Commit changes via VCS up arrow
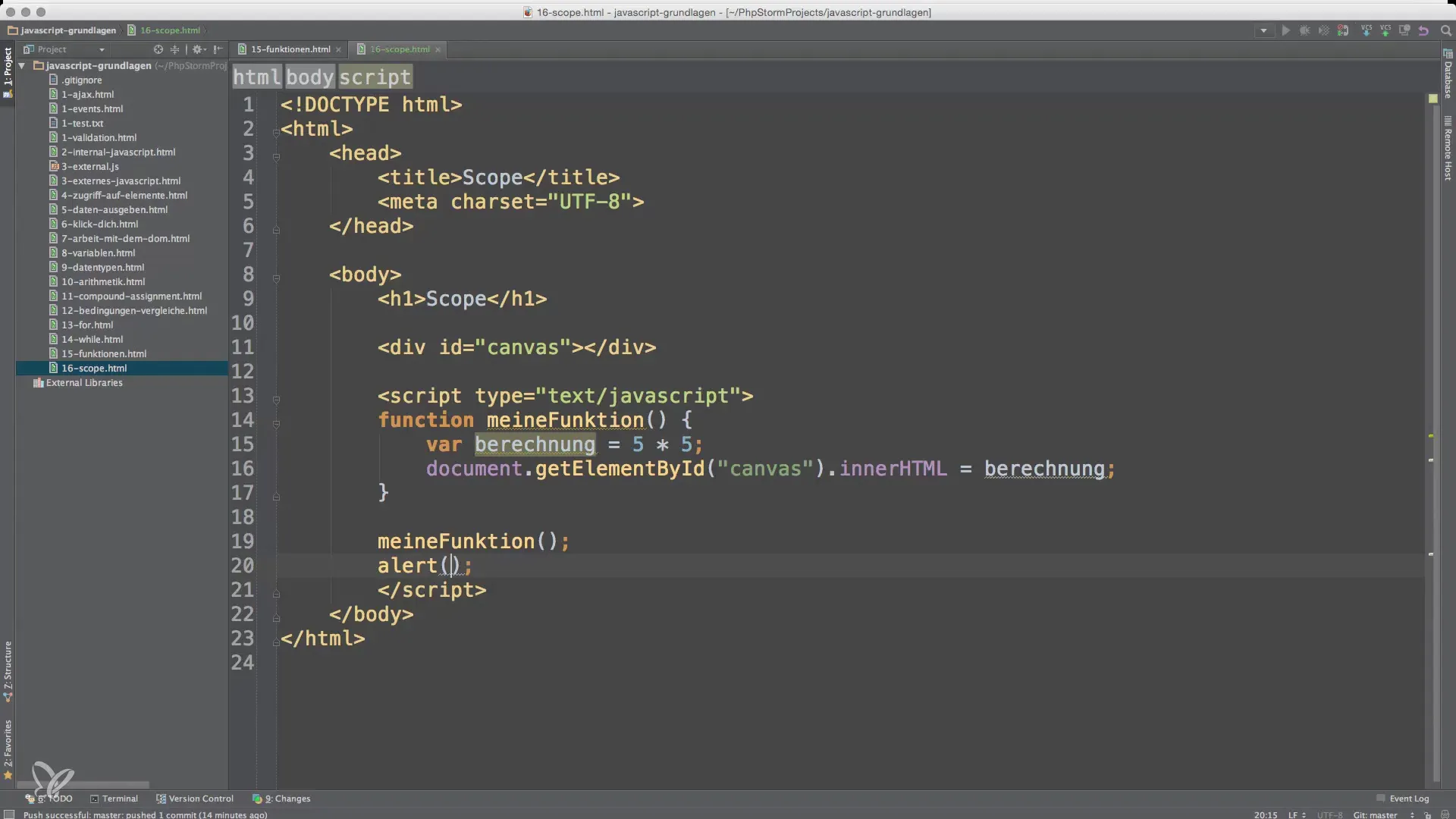This screenshot has height=819, width=1456. coord(1385,31)
